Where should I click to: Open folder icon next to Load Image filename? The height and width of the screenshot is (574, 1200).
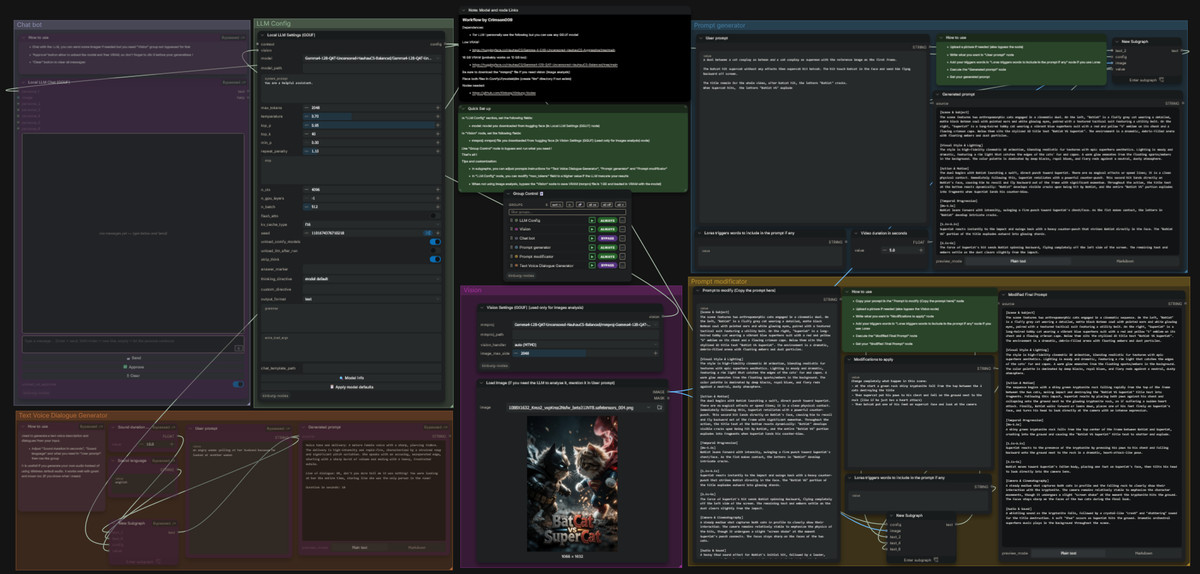tap(659, 407)
